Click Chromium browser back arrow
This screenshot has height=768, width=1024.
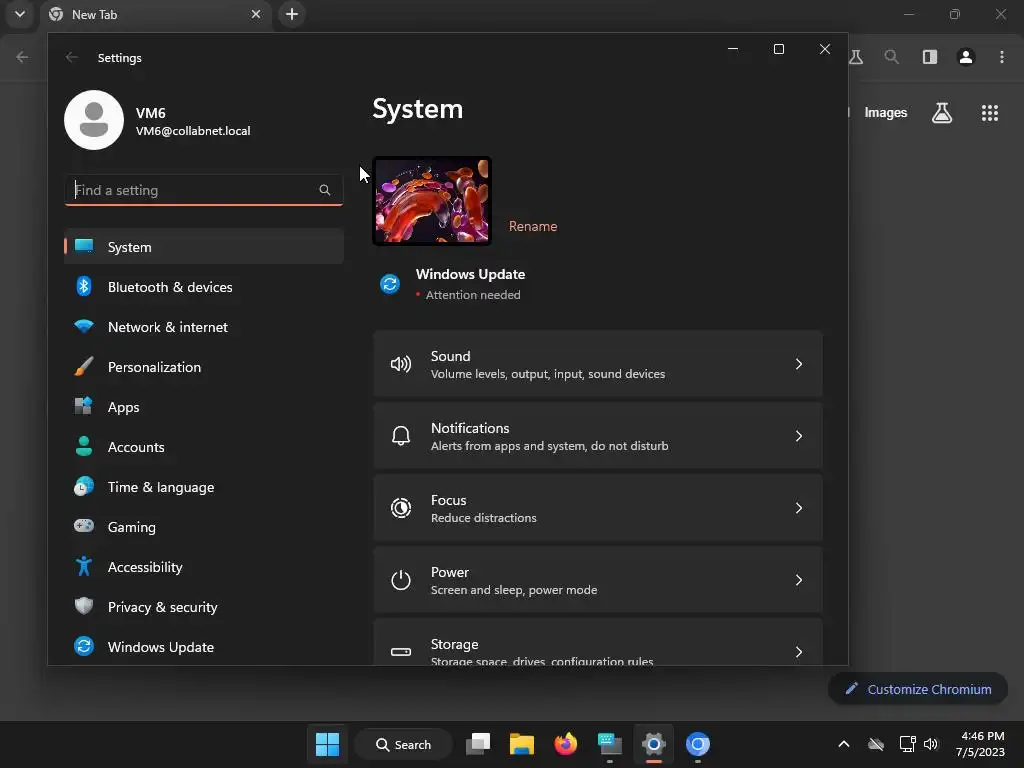22,57
